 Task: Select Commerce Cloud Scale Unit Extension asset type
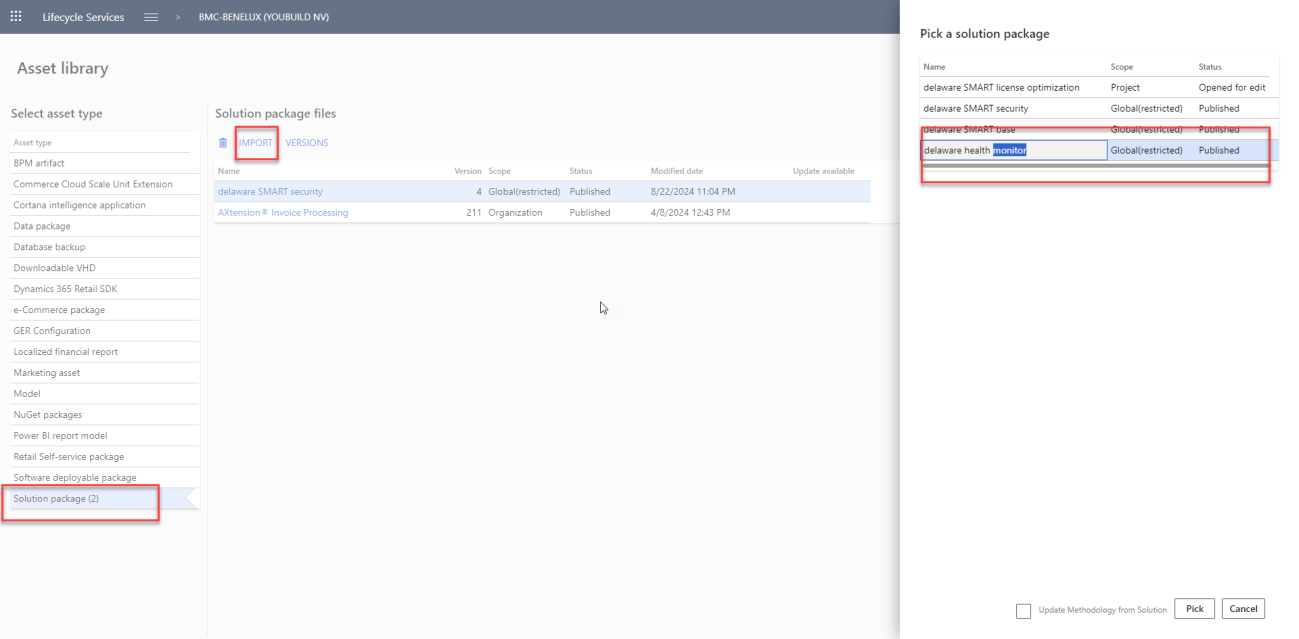[105, 184]
